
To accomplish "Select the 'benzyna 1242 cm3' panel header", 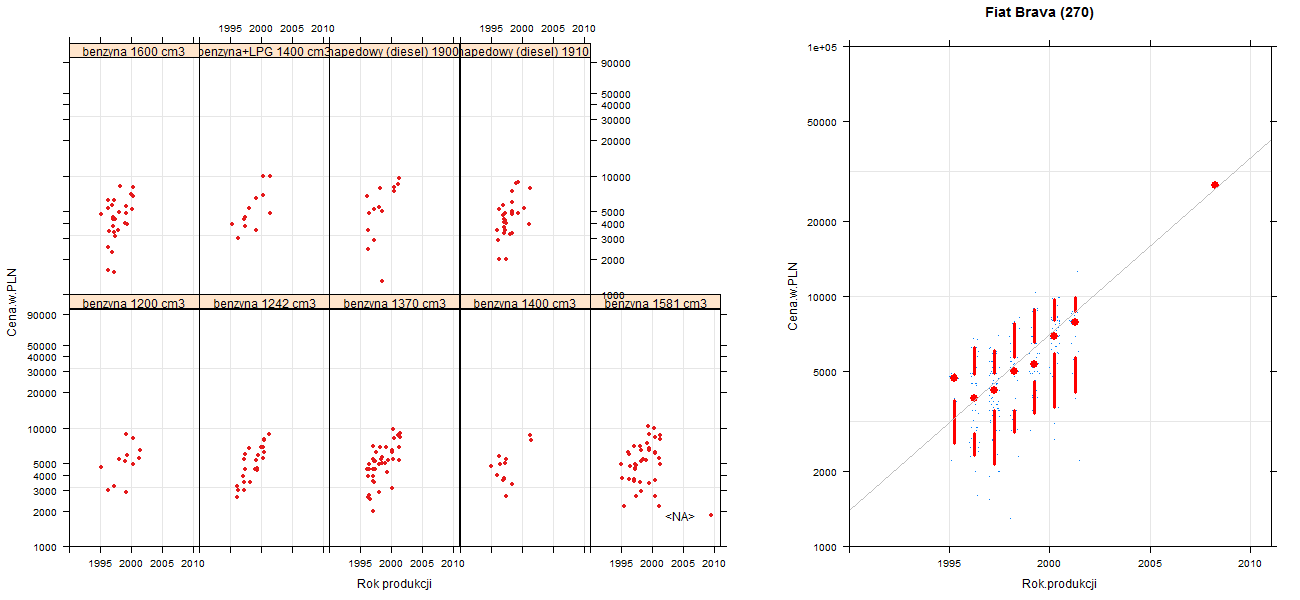I will tap(264, 302).
